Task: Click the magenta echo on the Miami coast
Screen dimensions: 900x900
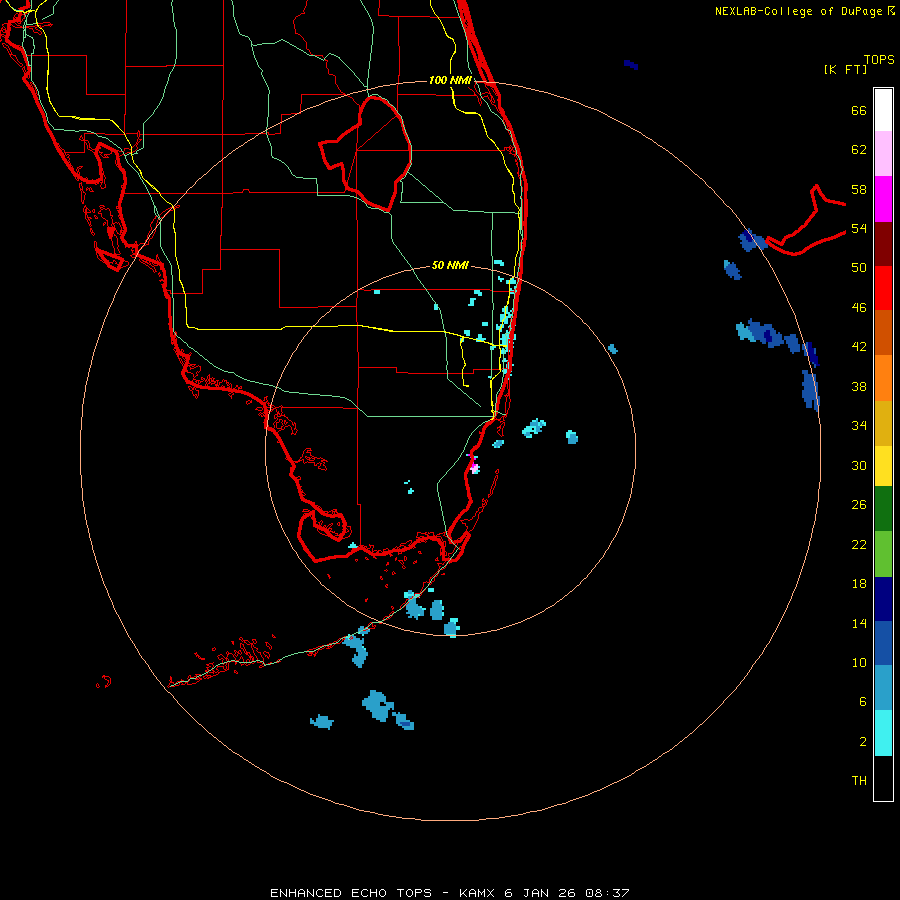Action: click(x=474, y=466)
